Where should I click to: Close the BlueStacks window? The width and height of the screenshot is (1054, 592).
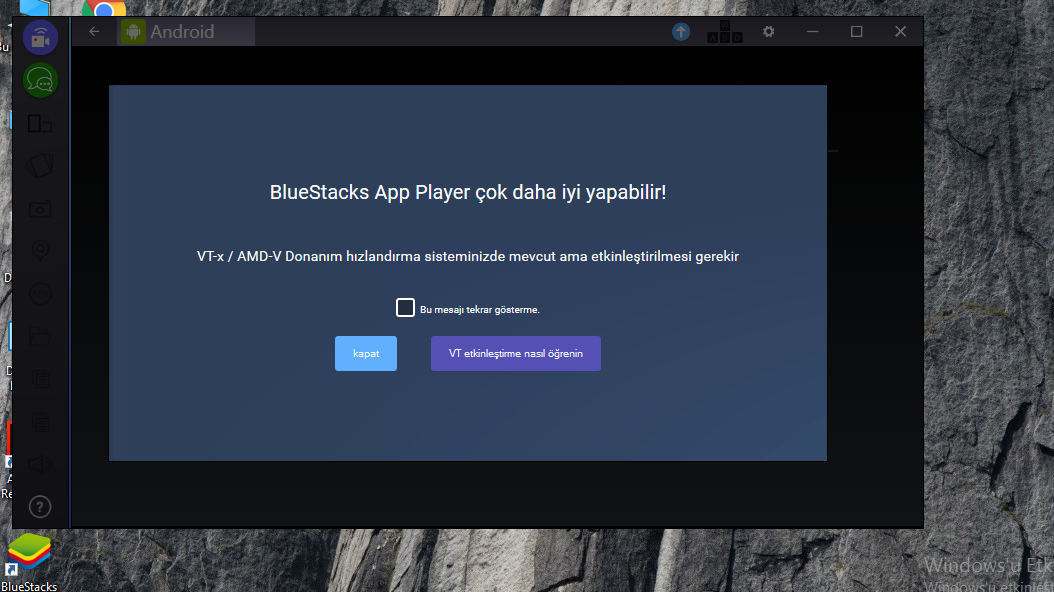point(901,32)
